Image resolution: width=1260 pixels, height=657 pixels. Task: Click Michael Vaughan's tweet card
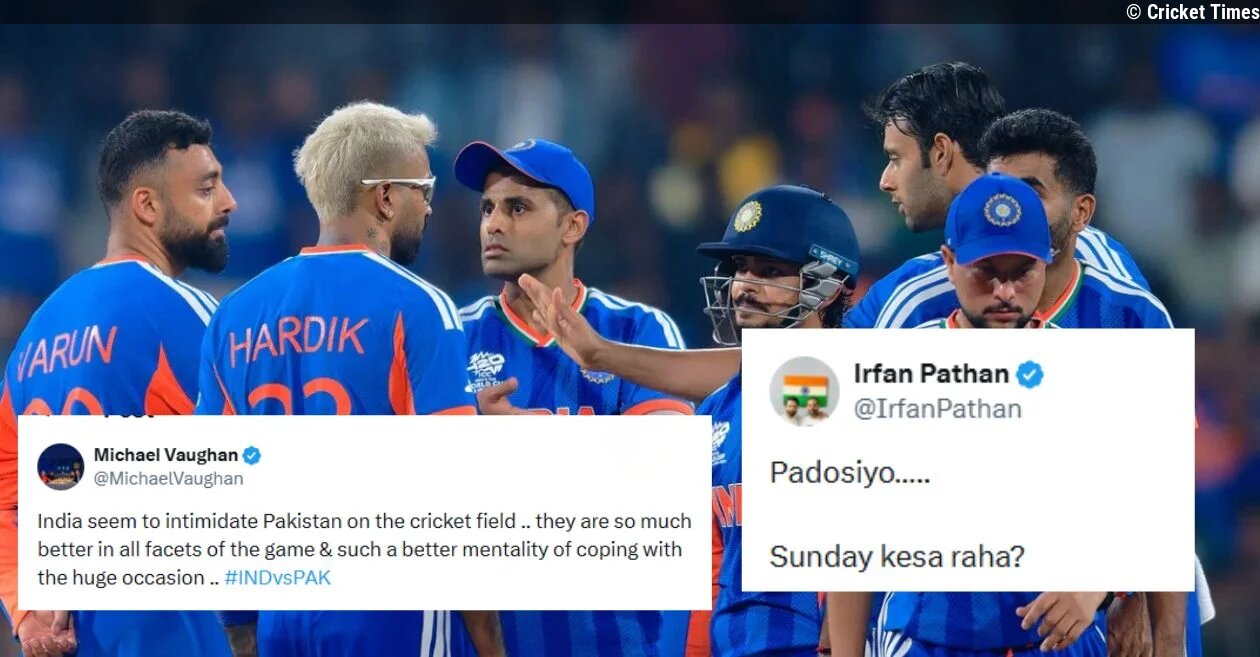pos(365,513)
